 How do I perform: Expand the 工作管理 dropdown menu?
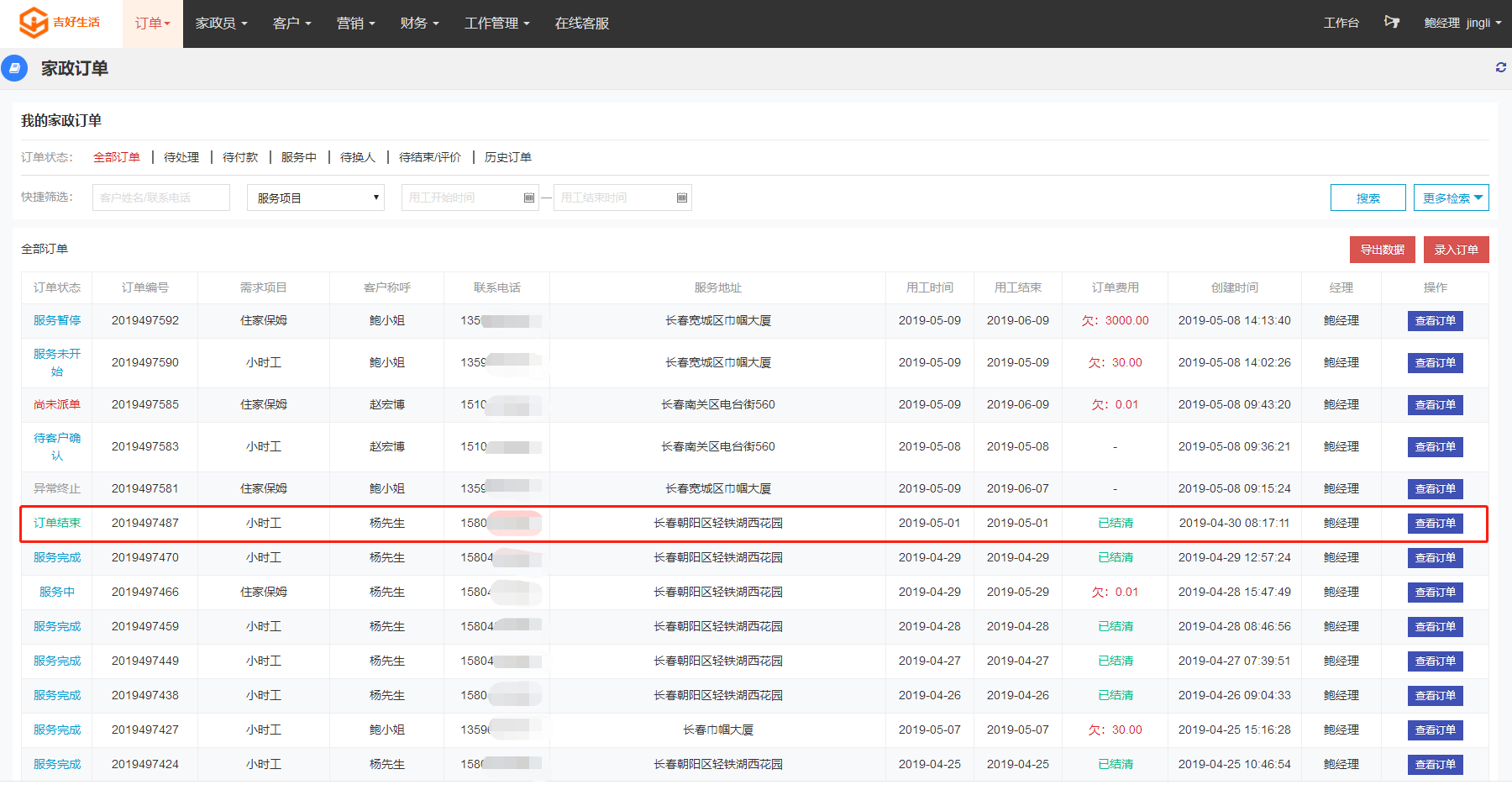[x=496, y=24]
